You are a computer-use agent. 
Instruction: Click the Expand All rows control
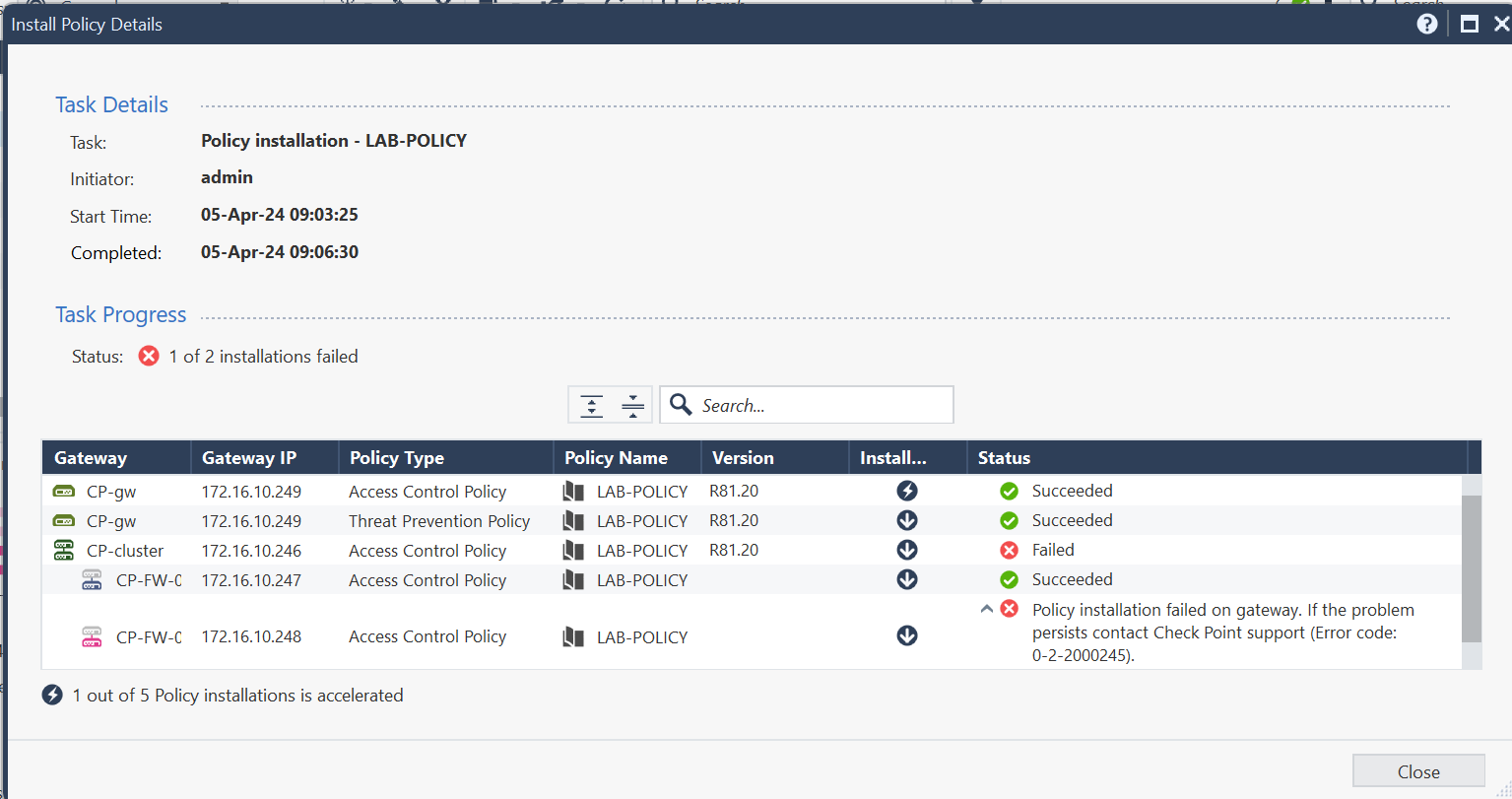591,404
